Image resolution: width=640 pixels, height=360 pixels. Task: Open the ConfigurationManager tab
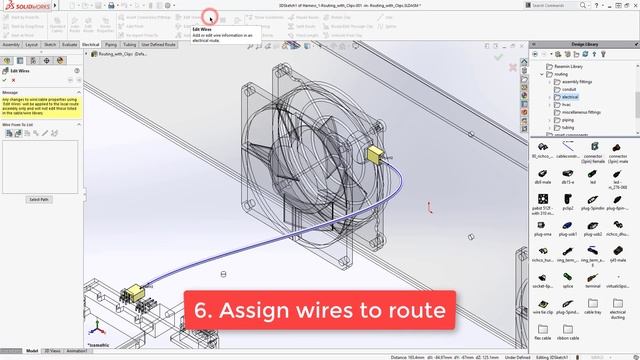tap(33, 60)
